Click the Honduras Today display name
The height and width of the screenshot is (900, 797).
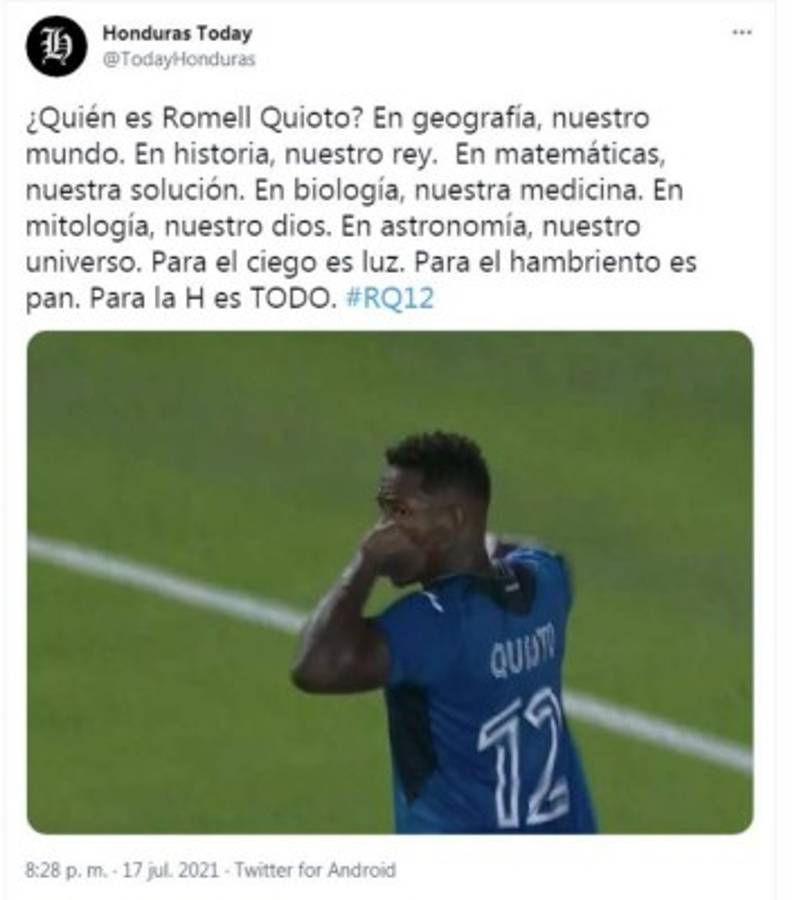(x=177, y=33)
